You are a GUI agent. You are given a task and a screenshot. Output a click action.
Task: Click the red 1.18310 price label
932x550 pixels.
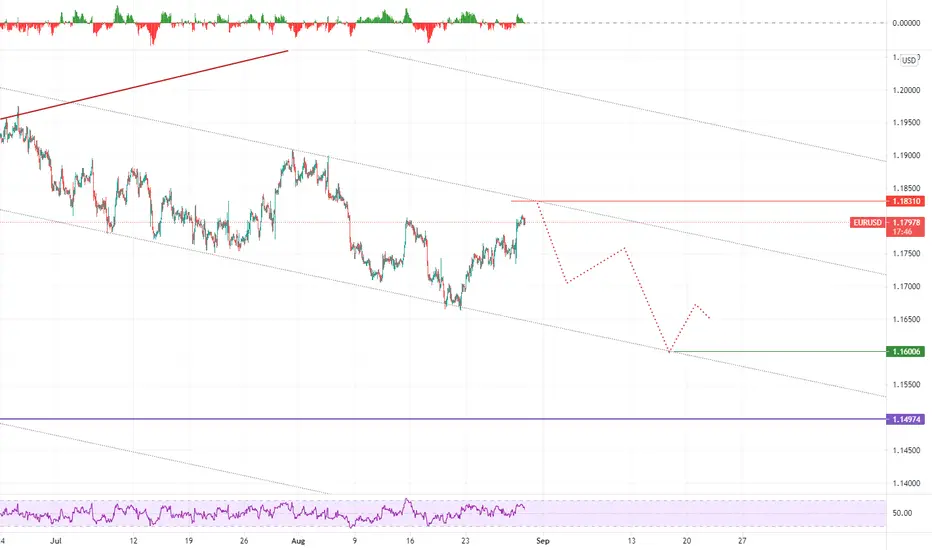pyautogui.click(x=905, y=201)
